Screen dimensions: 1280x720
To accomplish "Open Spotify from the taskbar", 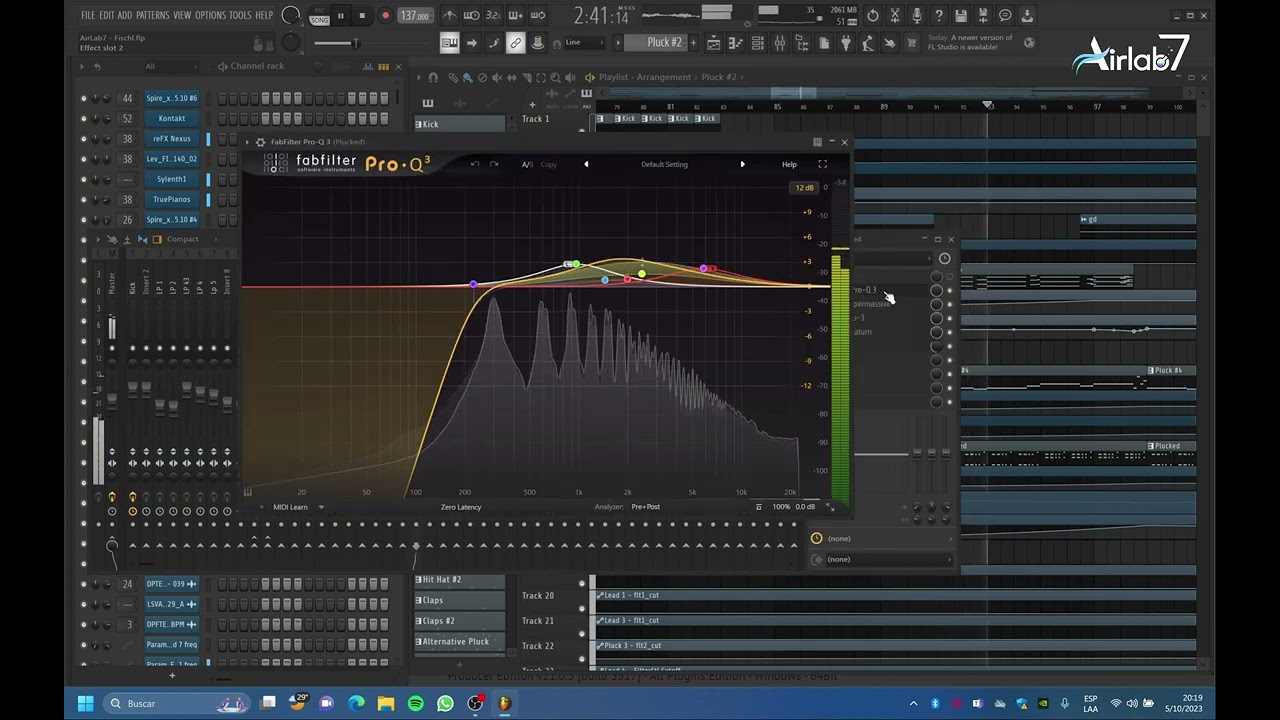I will [x=416, y=703].
